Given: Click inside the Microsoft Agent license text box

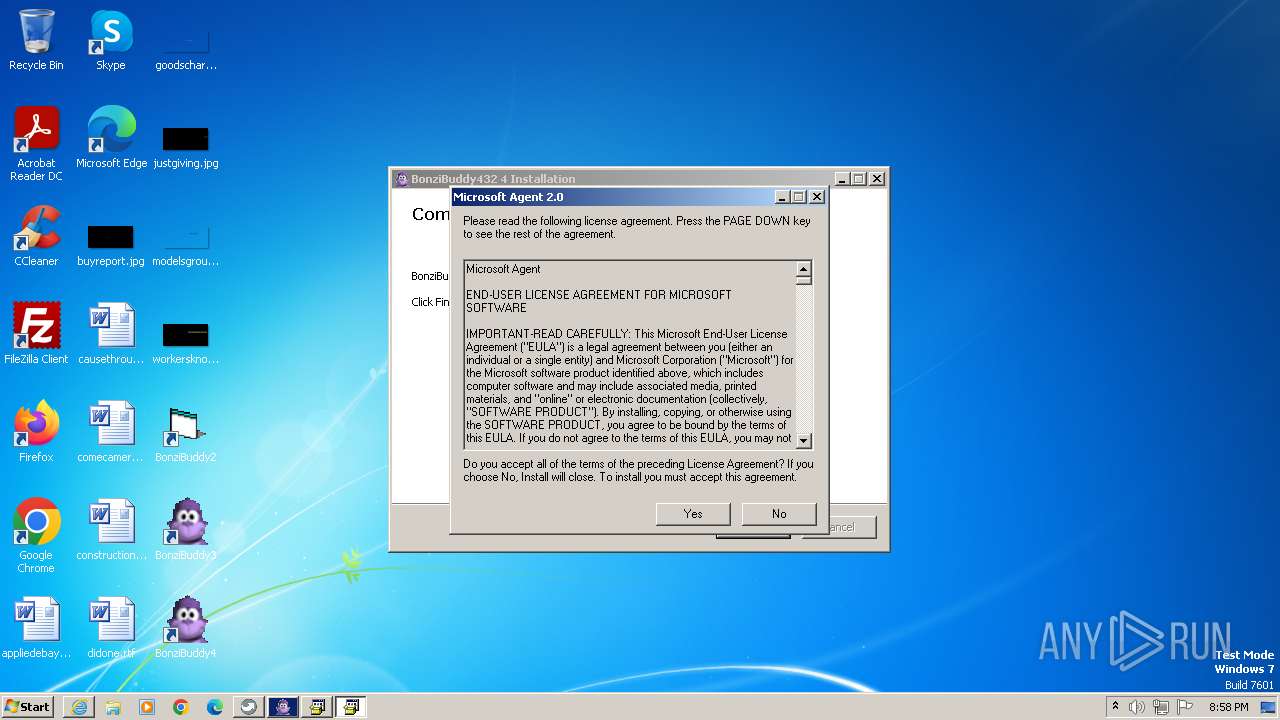Looking at the screenshot, I should pyautogui.click(x=630, y=355).
